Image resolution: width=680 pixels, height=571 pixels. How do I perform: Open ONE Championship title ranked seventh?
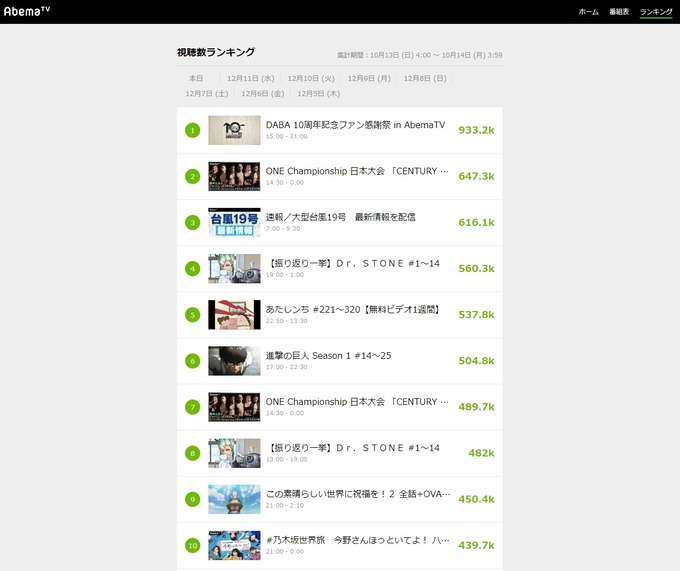pyautogui.click(x=357, y=402)
